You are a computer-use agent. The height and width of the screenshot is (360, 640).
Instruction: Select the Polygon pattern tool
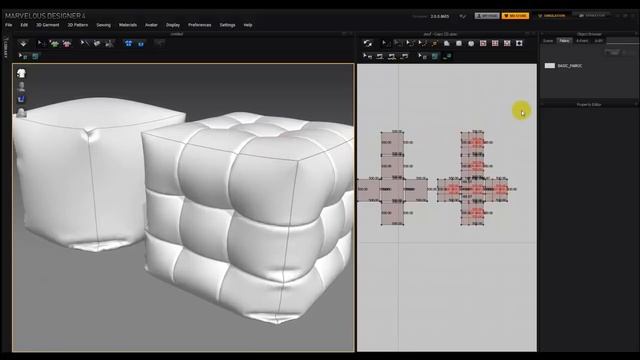(447, 43)
